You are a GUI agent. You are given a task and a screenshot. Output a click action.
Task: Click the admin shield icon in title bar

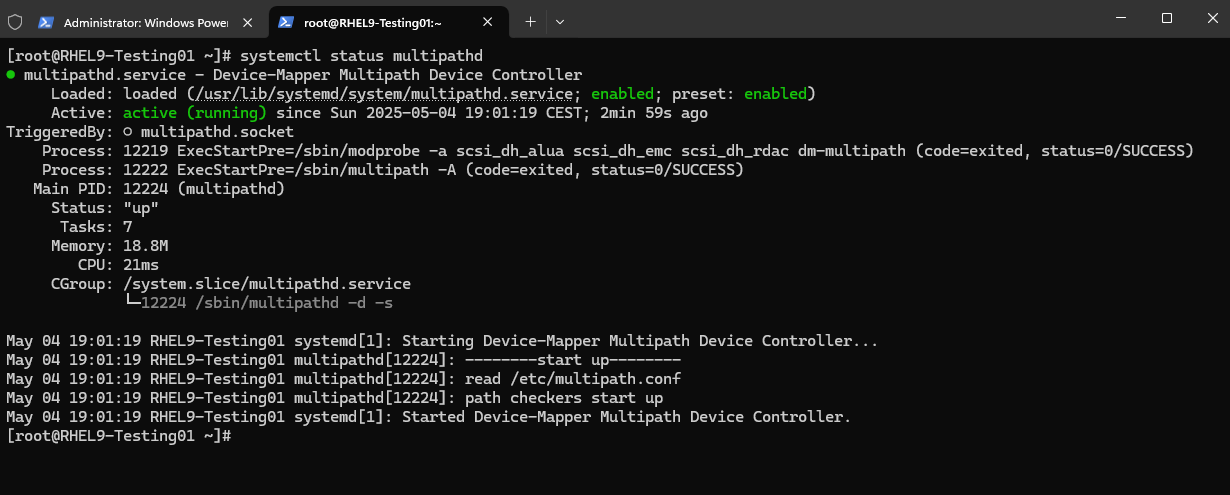(14, 21)
